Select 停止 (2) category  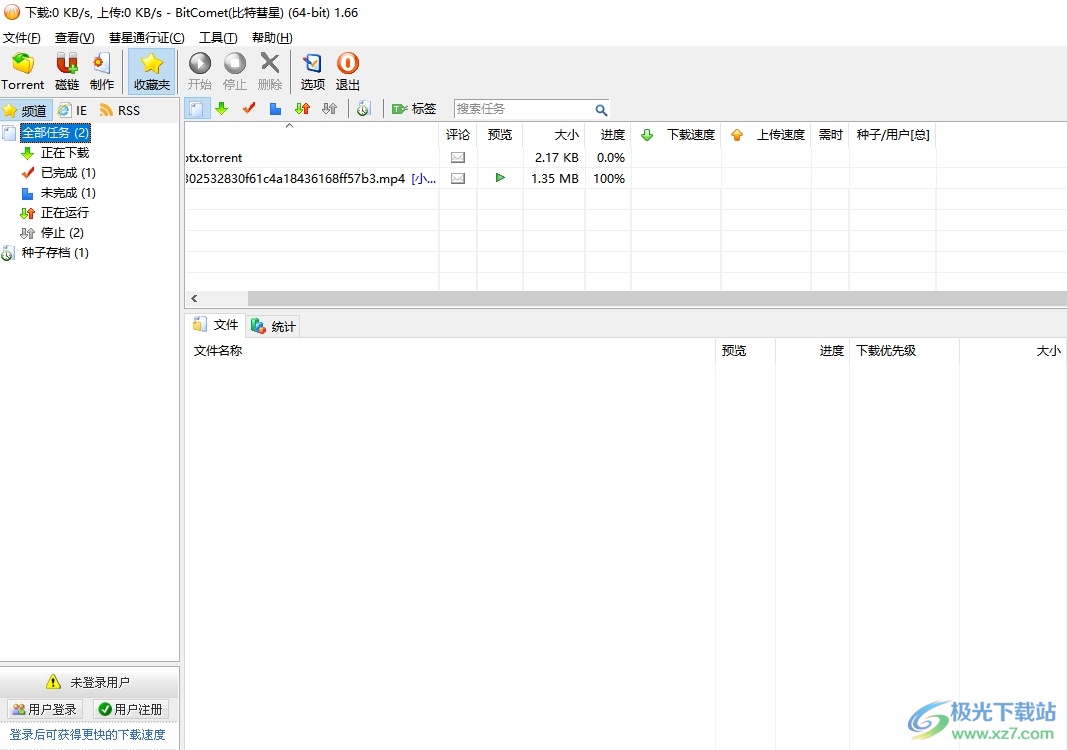[62, 233]
